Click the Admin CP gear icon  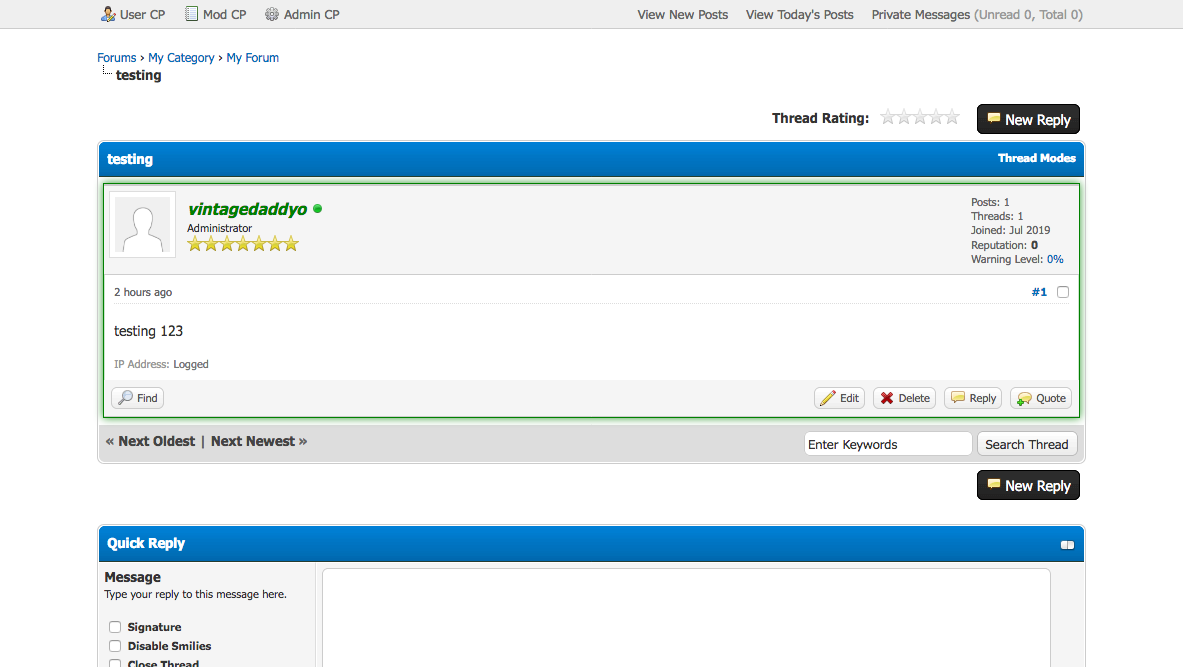[x=272, y=14]
